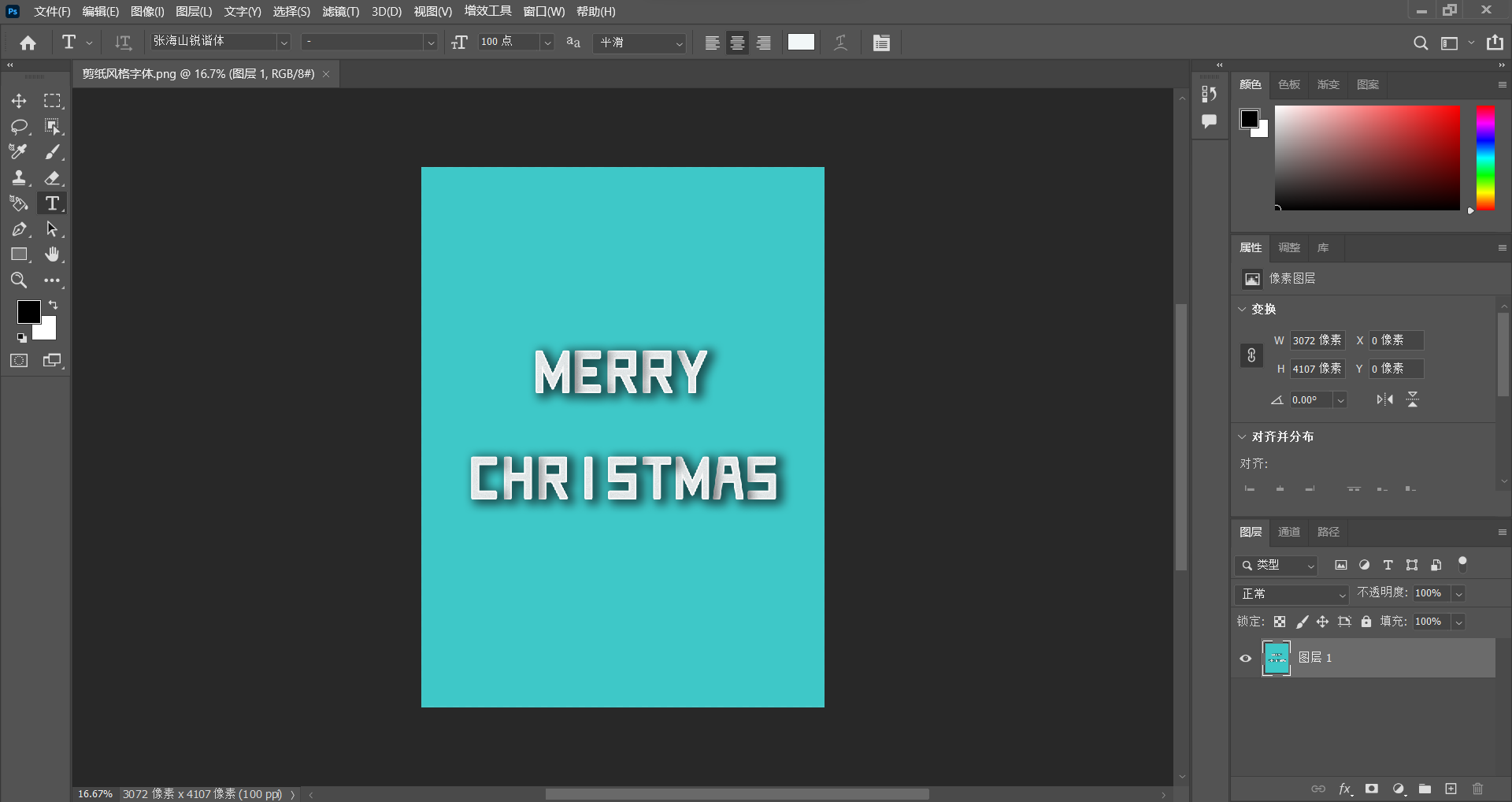This screenshot has height=802, width=1512.
Task: Go to the Home screen
Action: 28,43
